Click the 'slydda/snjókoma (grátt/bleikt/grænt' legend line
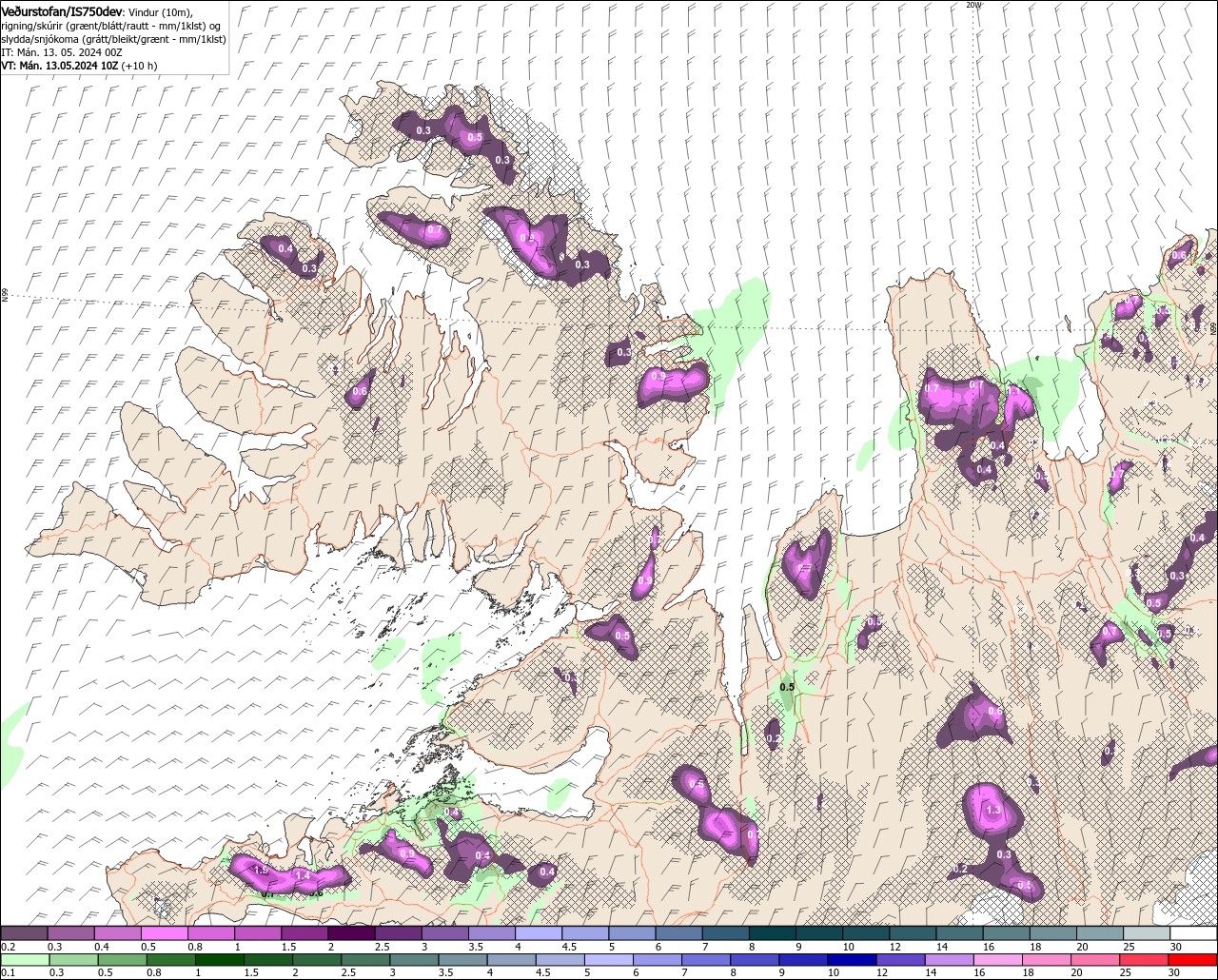 tap(113, 38)
